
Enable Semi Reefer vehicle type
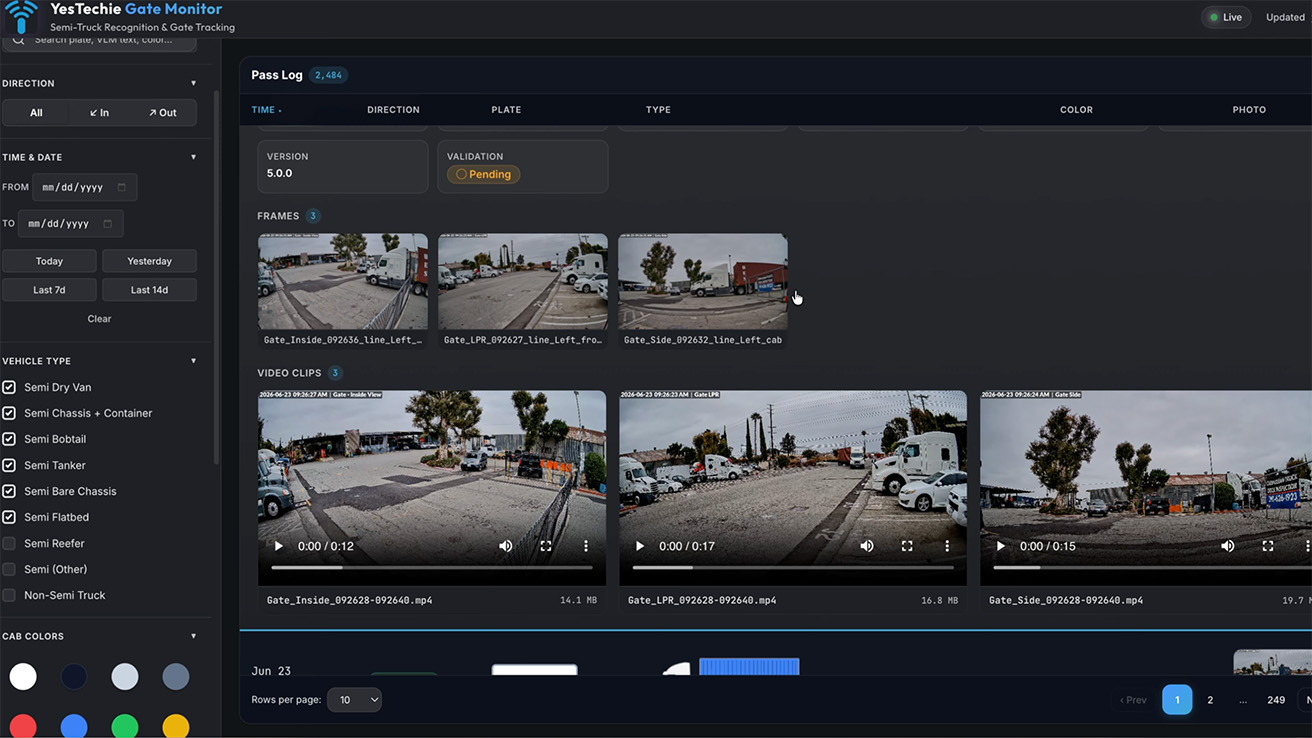click(9, 543)
